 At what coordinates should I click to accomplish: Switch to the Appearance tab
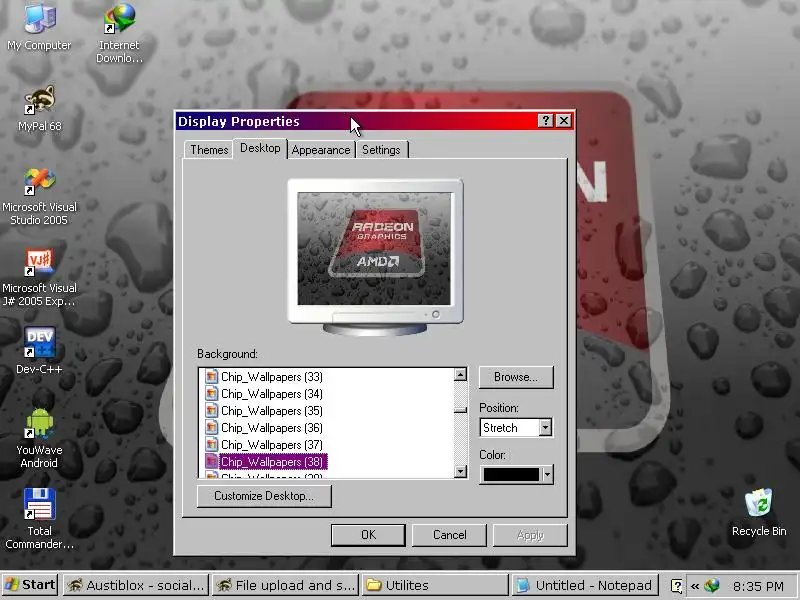point(321,149)
